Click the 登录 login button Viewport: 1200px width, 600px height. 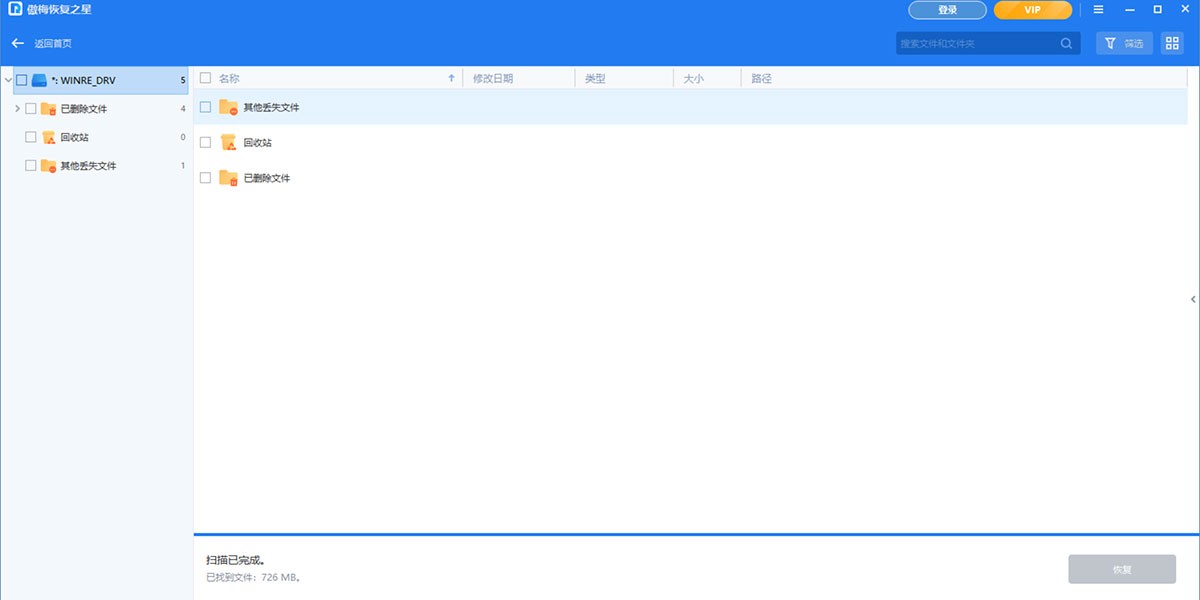947,10
